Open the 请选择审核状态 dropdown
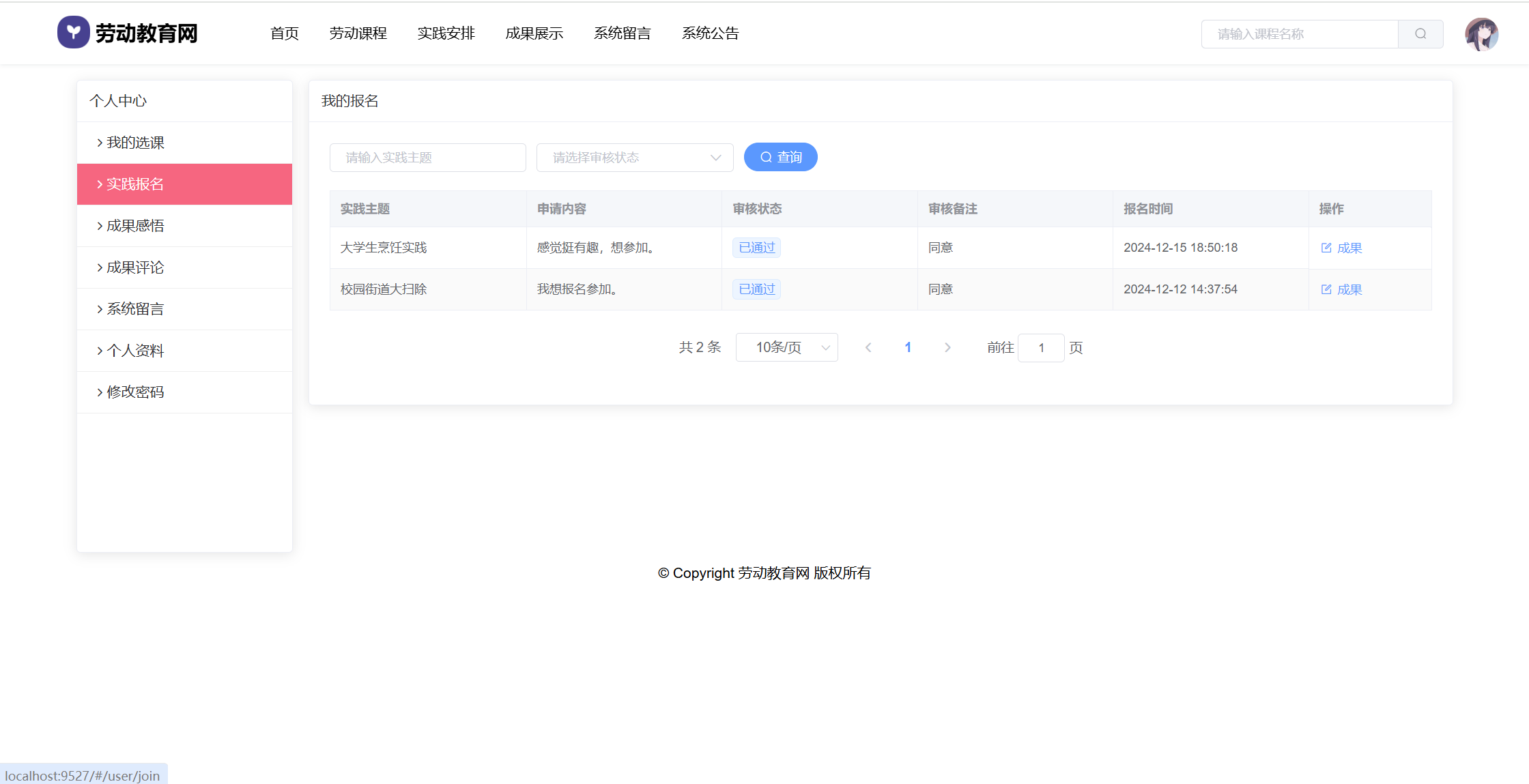 635,158
